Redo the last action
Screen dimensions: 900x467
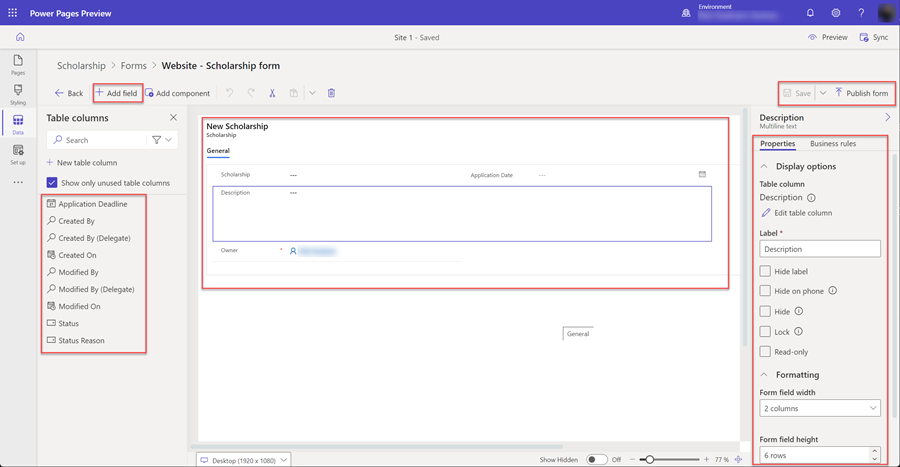tap(251, 93)
